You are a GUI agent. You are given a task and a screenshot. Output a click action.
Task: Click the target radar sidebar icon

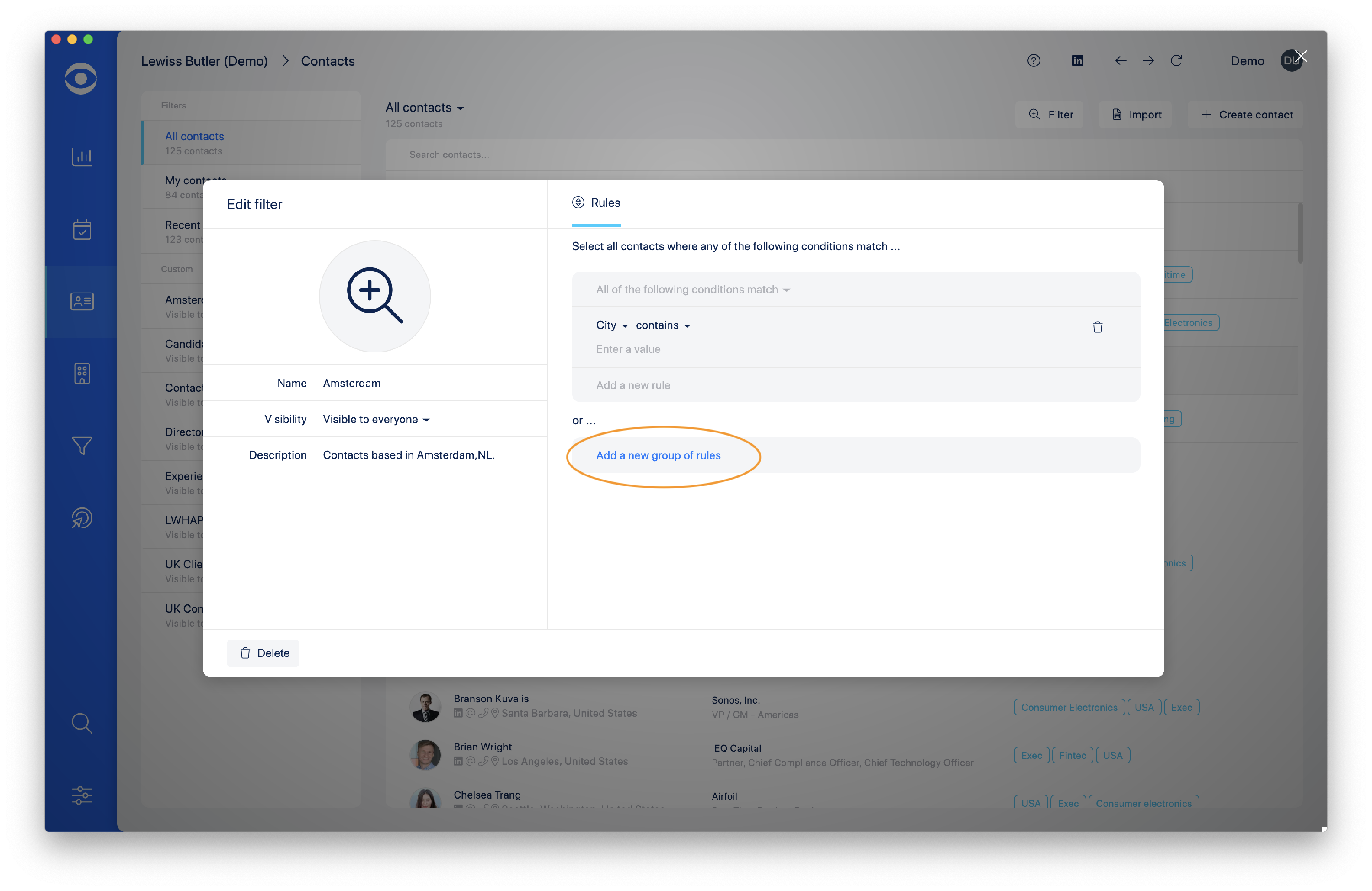pyautogui.click(x=82, y=518)
